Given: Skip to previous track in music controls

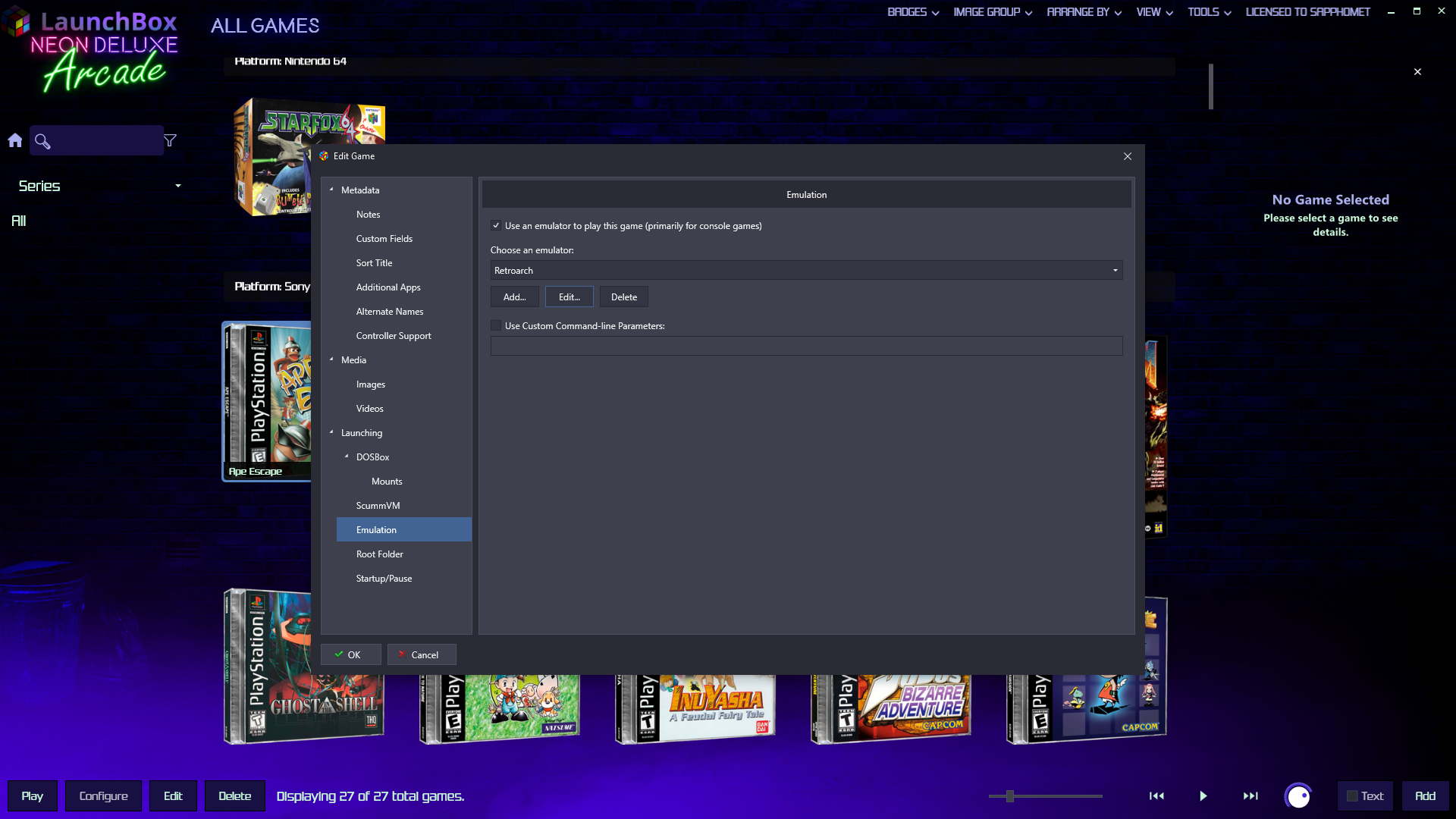Looking at the screenshot, I should [x=1156, y=795].
